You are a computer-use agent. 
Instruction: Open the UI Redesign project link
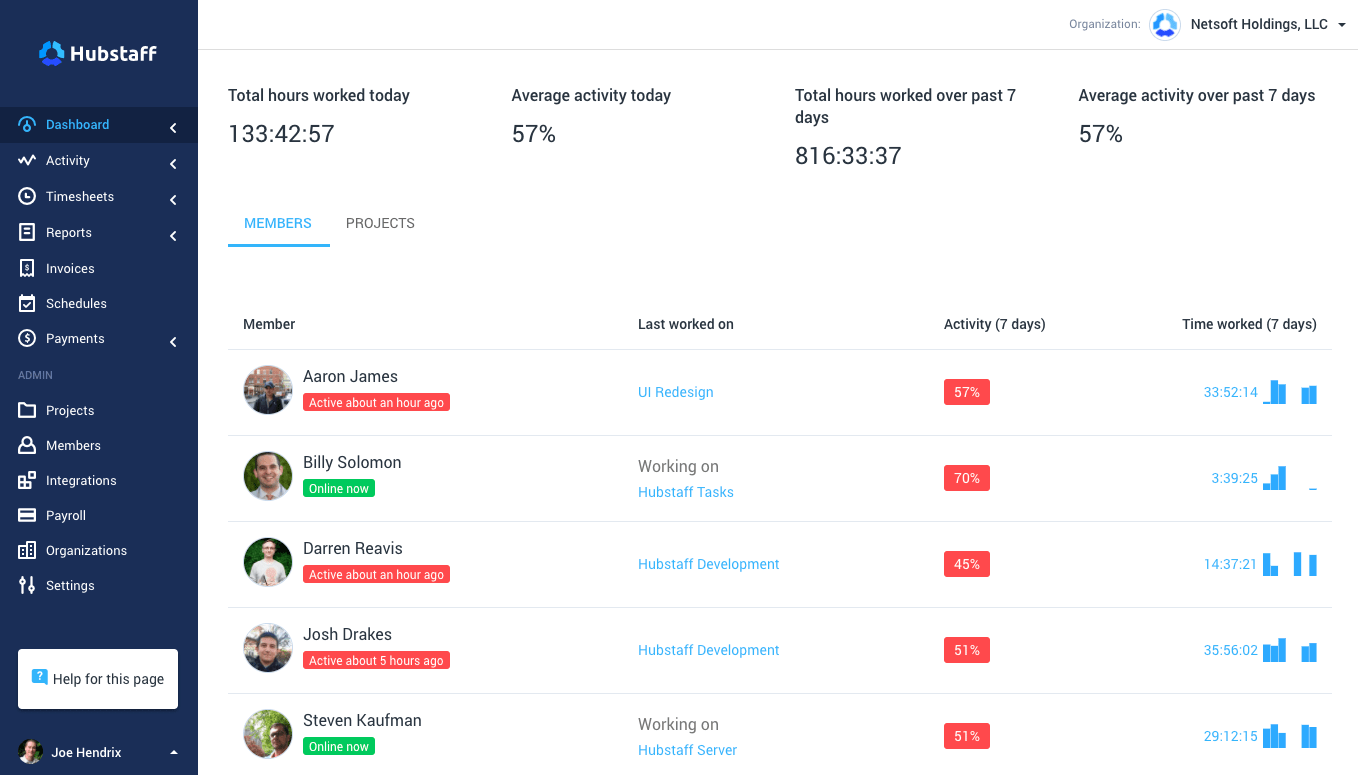pyautogui.click(x=675, y=392)
